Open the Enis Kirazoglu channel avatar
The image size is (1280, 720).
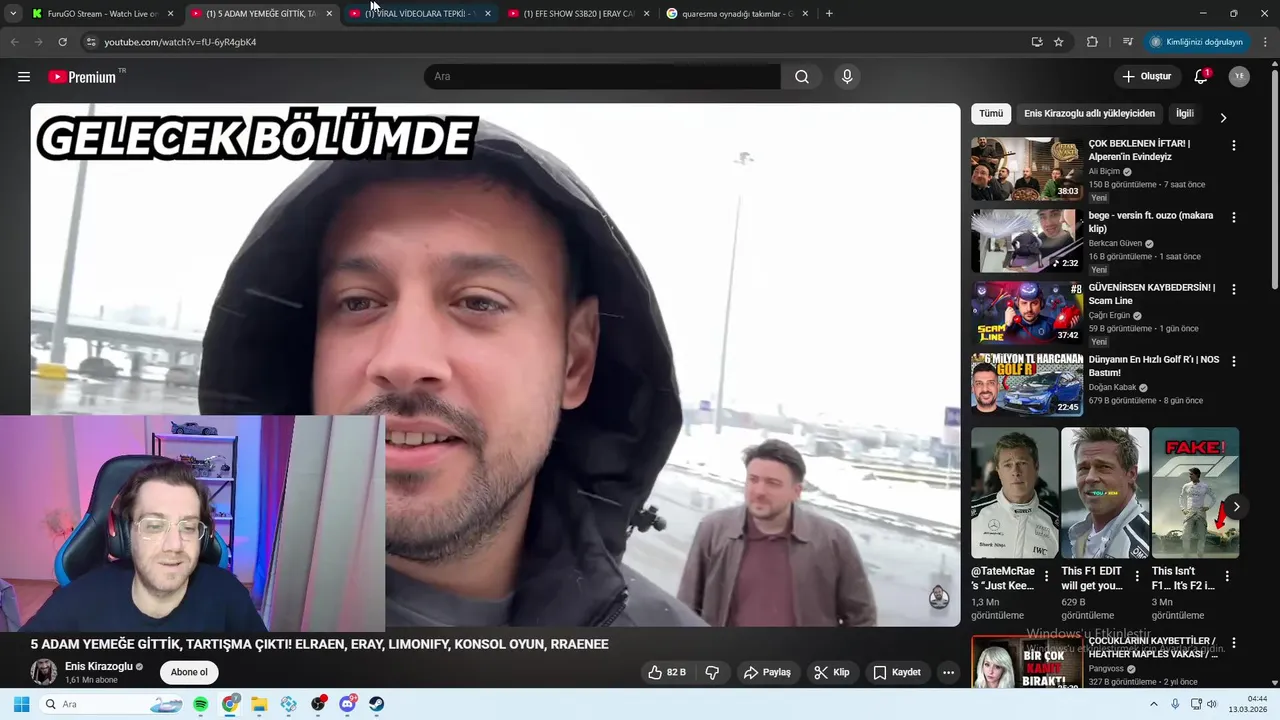tap(44, 672)
